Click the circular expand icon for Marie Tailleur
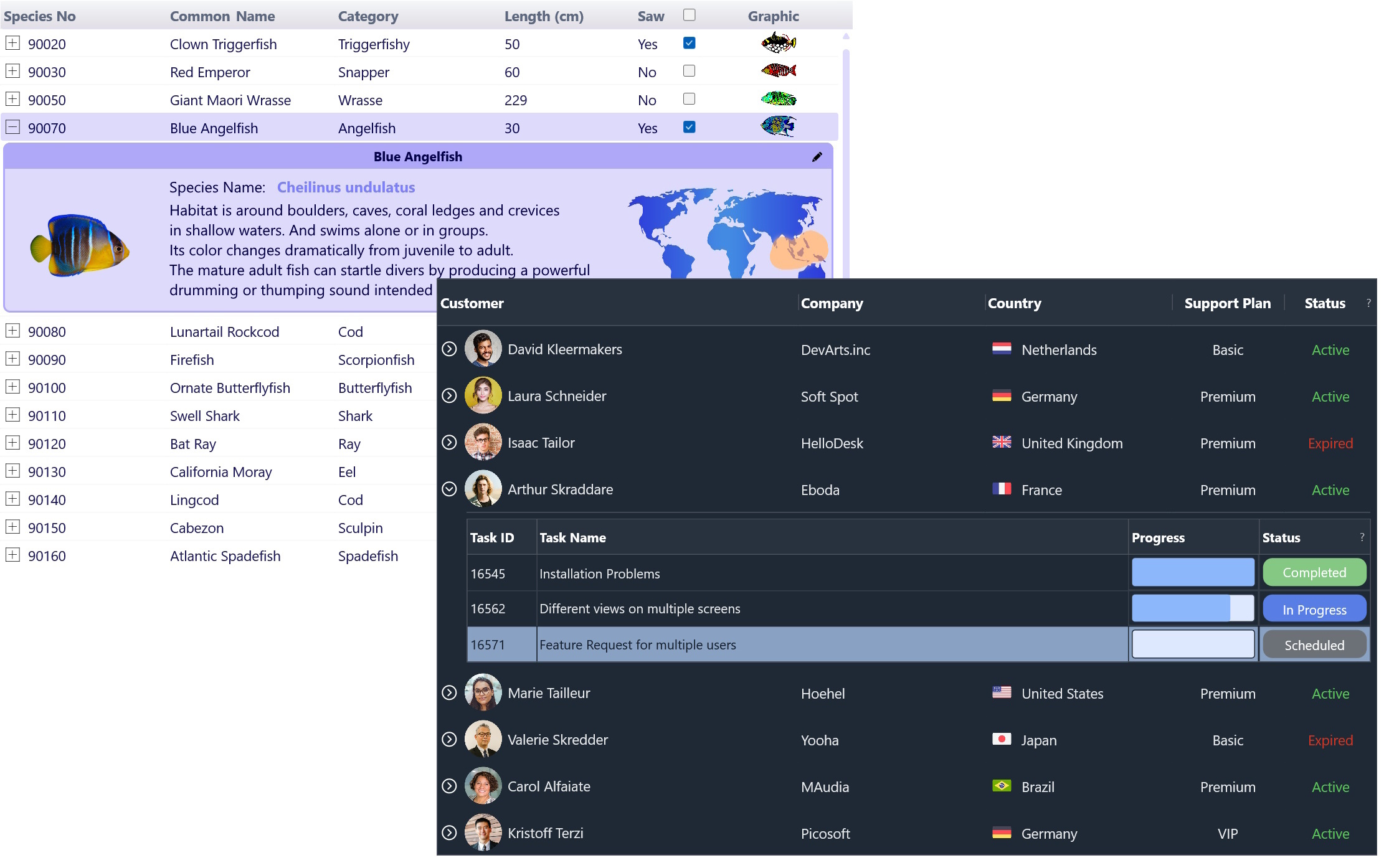The width and height of the screenshot is (1389, 868). (x=452, y=692)
